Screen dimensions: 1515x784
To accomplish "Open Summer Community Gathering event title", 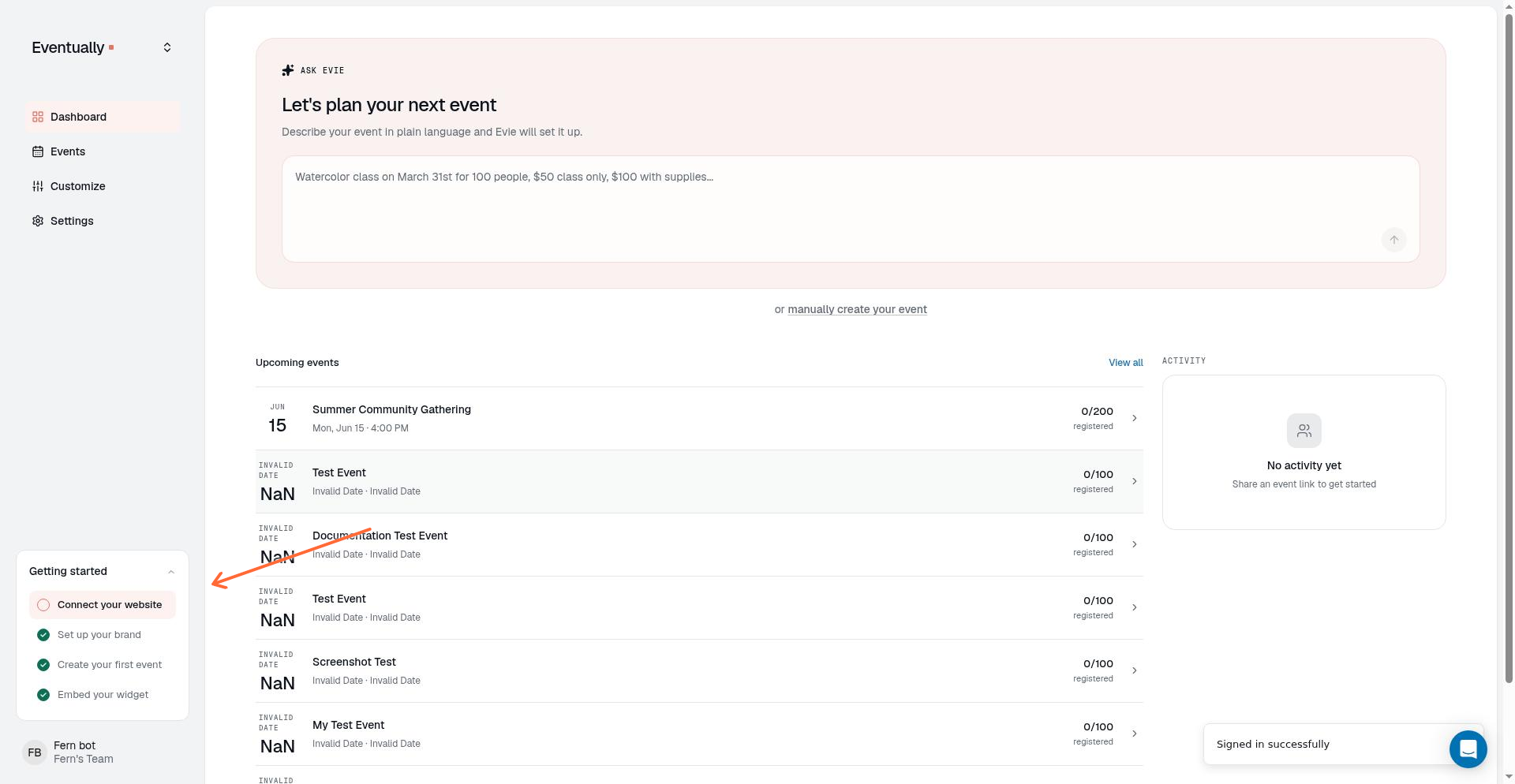I will 391,409.
